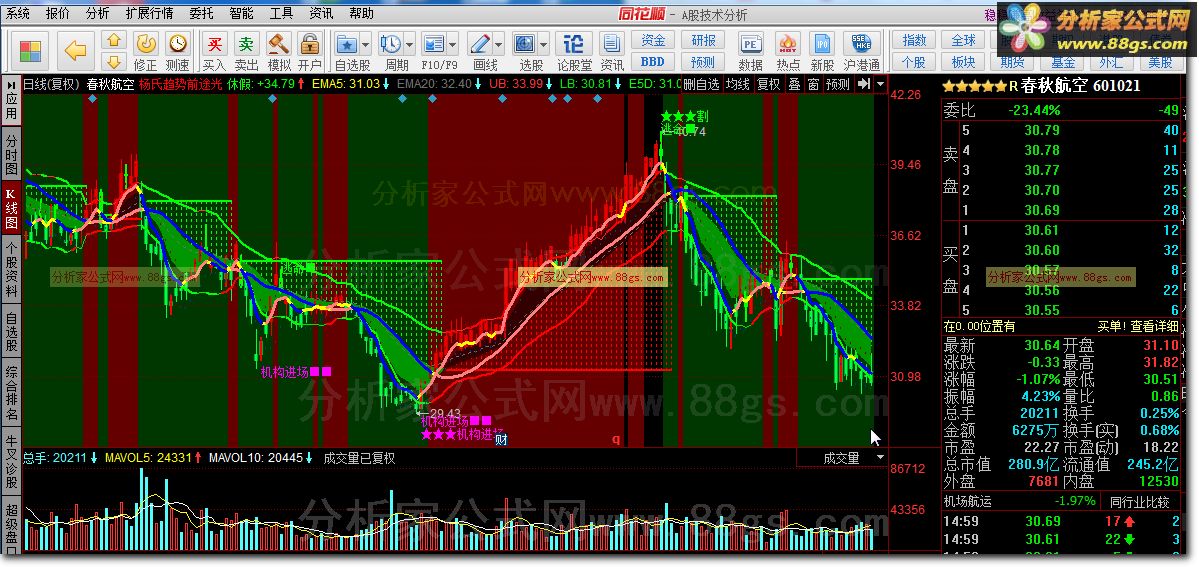The height and width of the screenshot is (567, 1199).
Task: Click the 指数 button
Action: (x=915, y=41)
